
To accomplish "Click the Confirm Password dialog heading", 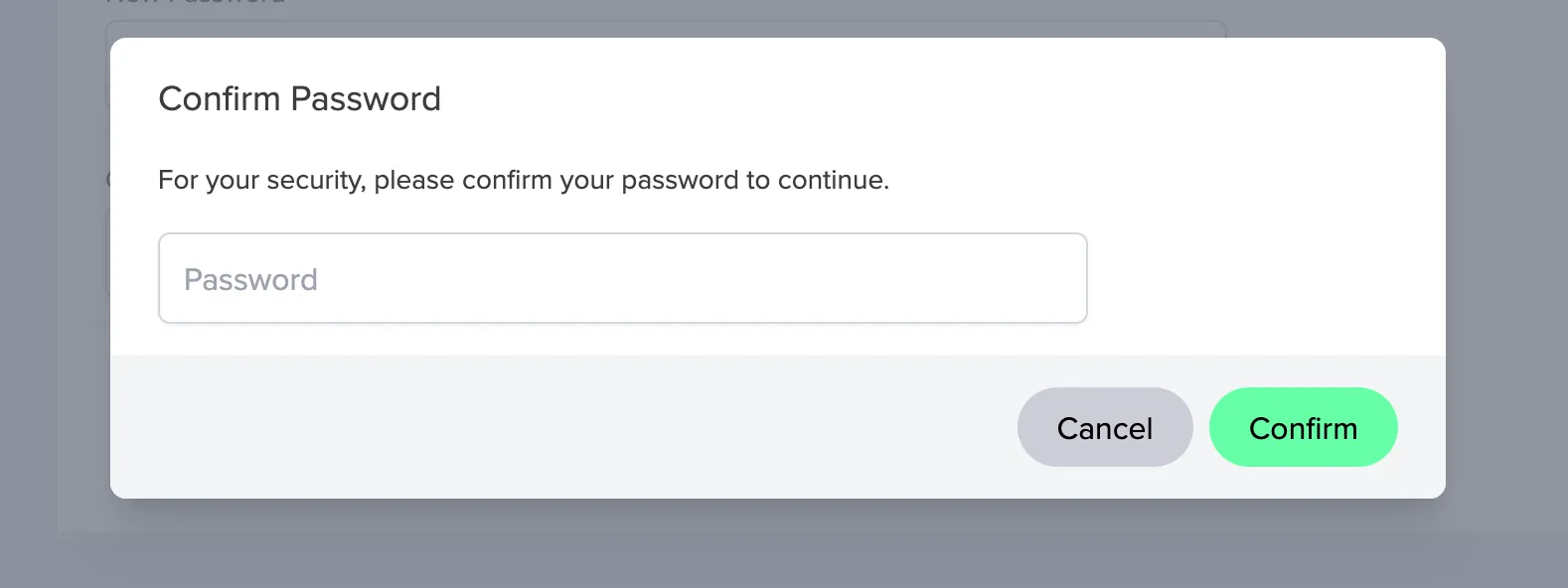I will pyautogui.click(x=299, y=98).
